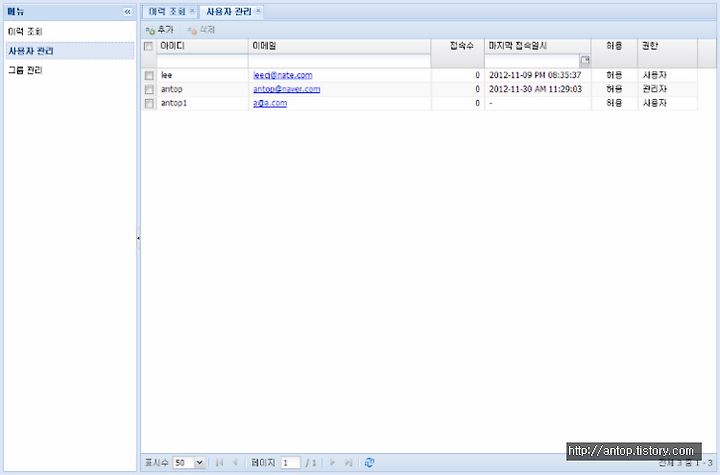Close the 사용자 관리 tab
The height and width of the screenshot is (475, 720).
coord(258,10)
